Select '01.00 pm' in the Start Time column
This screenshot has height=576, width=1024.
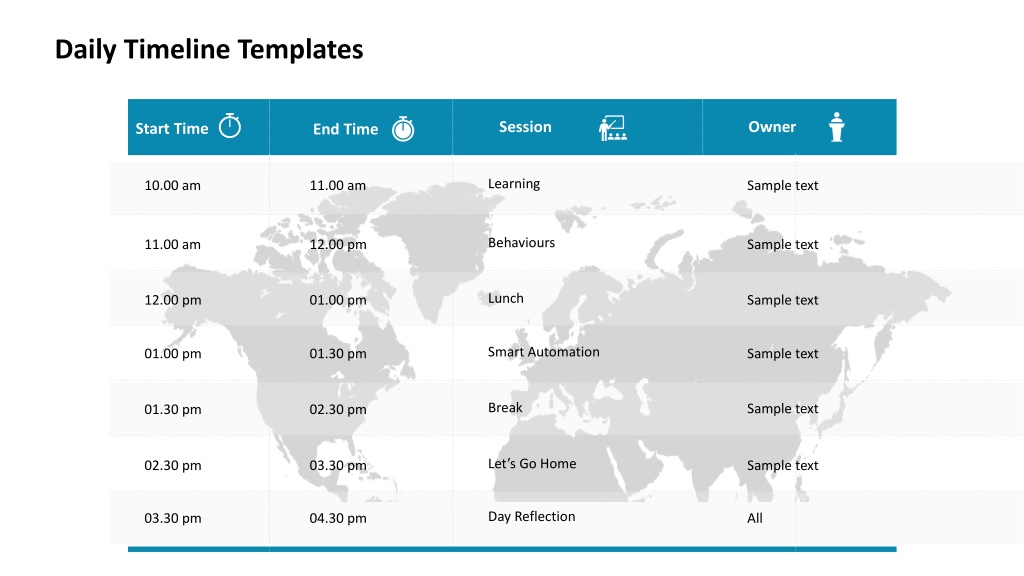(172, 354)
